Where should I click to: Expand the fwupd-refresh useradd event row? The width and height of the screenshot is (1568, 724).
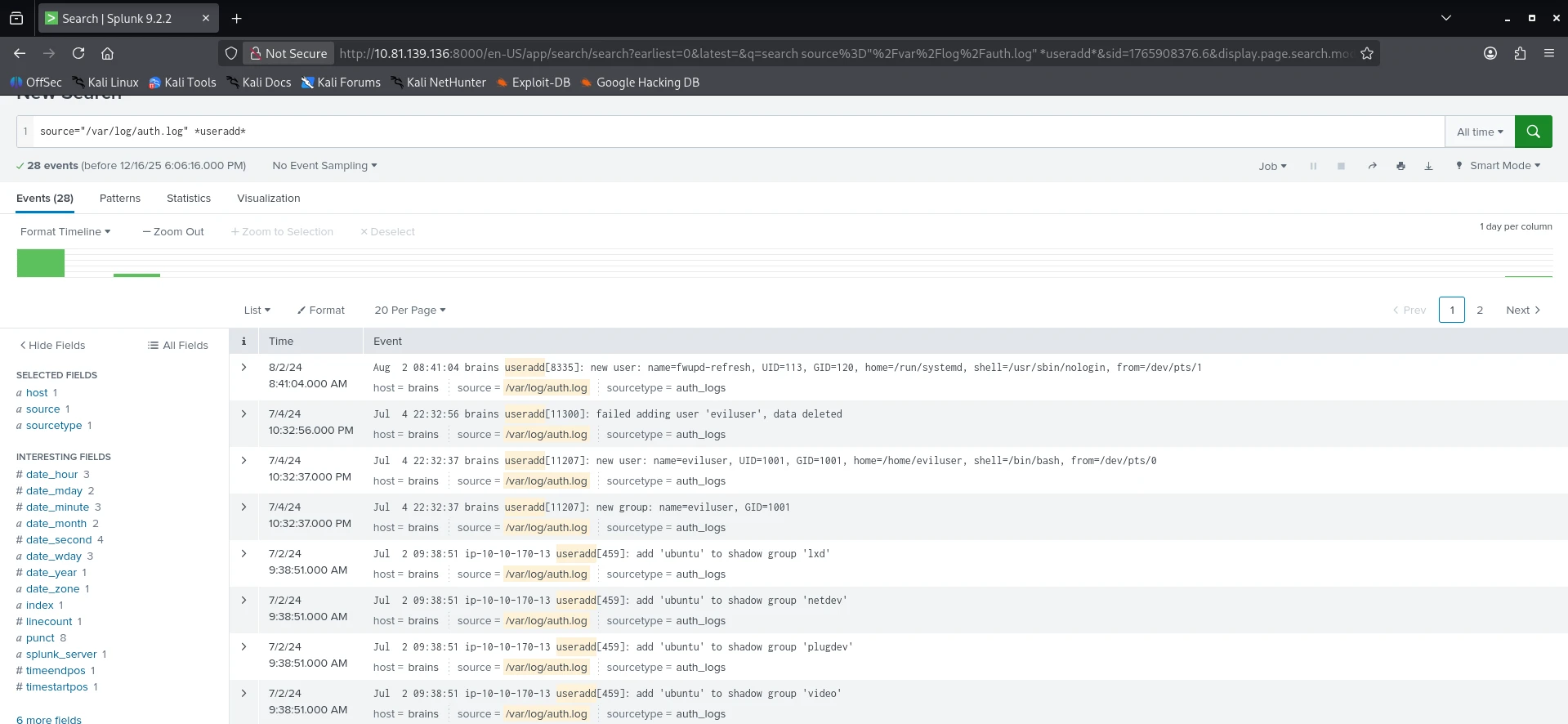[243, 368]
